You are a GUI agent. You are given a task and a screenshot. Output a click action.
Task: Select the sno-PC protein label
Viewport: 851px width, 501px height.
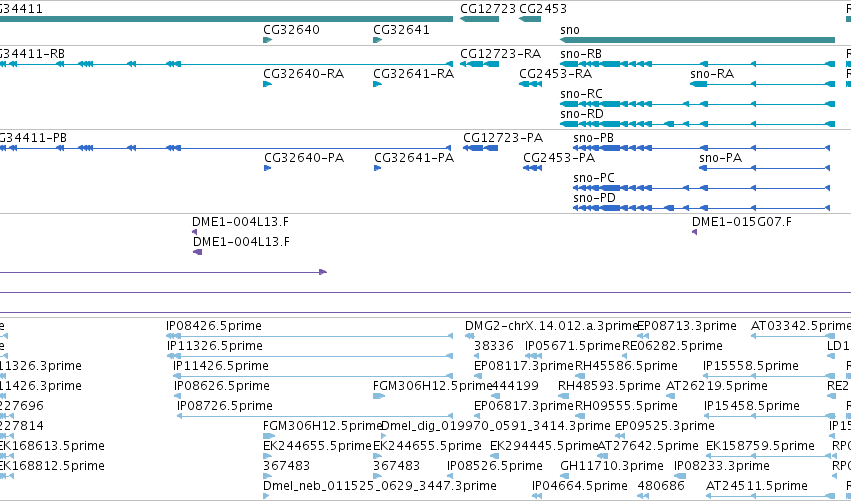point(594,178)
